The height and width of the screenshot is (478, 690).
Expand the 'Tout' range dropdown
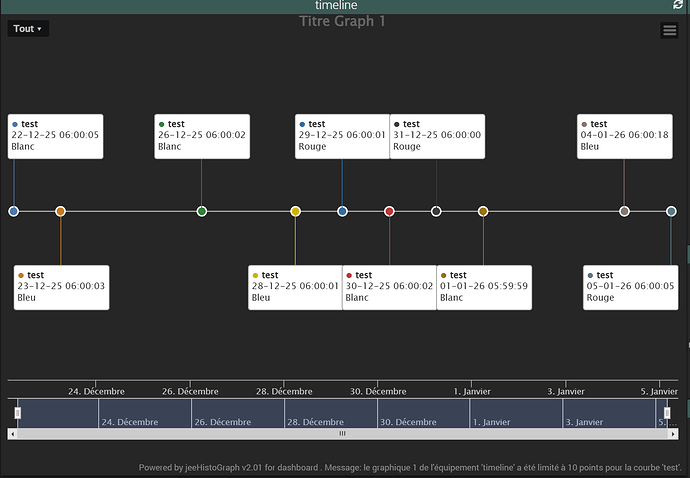point(28,29)
